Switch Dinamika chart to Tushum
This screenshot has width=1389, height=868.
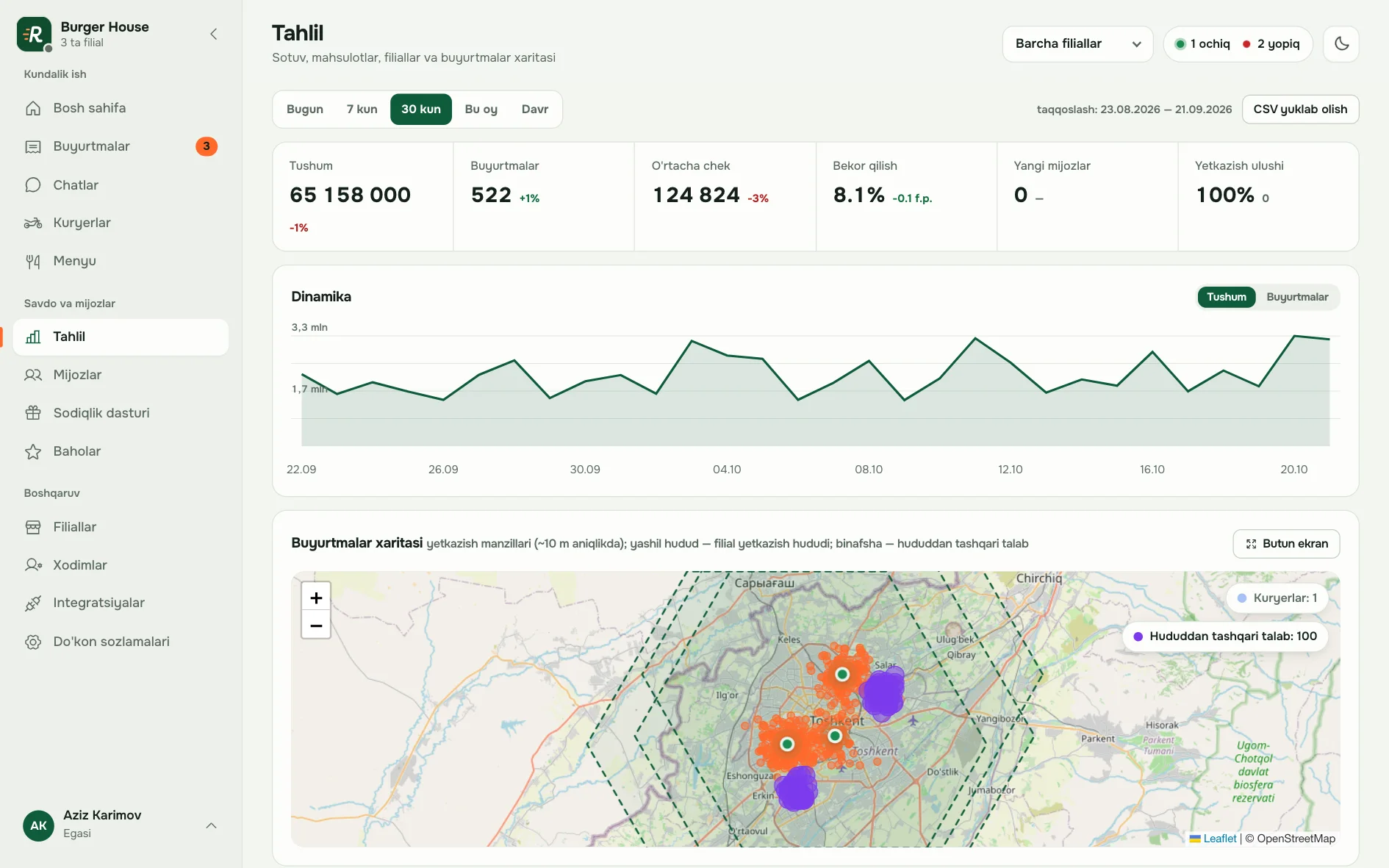1227,297
